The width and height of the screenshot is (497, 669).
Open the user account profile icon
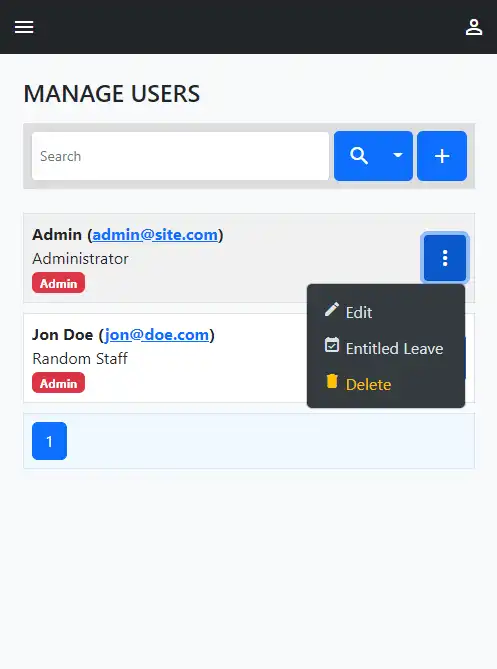click(x=474, y=27)
